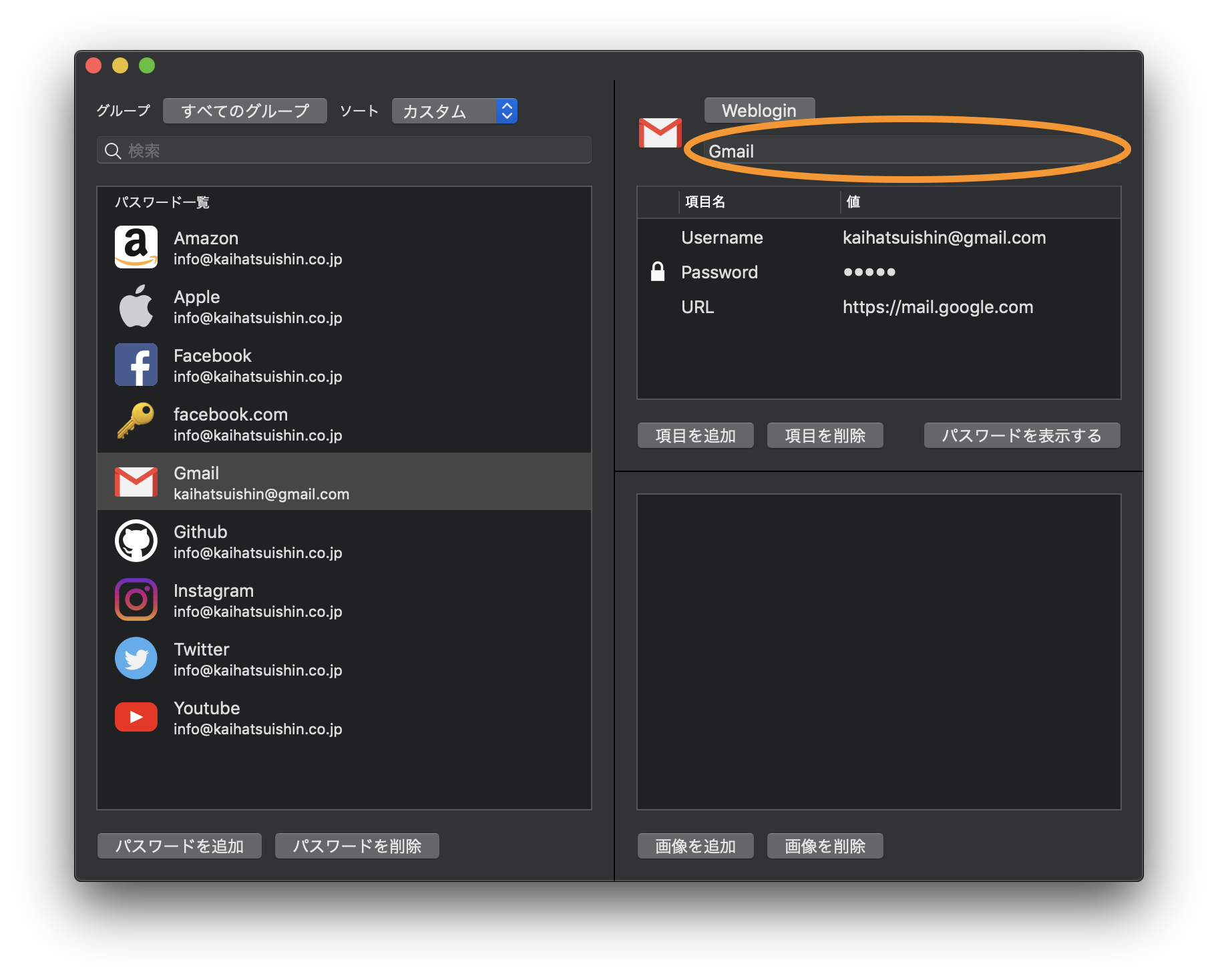Open the Weblogin type selector
Image resolution: width=1218 pixels, height=980 pixels.
coord(759,110)
